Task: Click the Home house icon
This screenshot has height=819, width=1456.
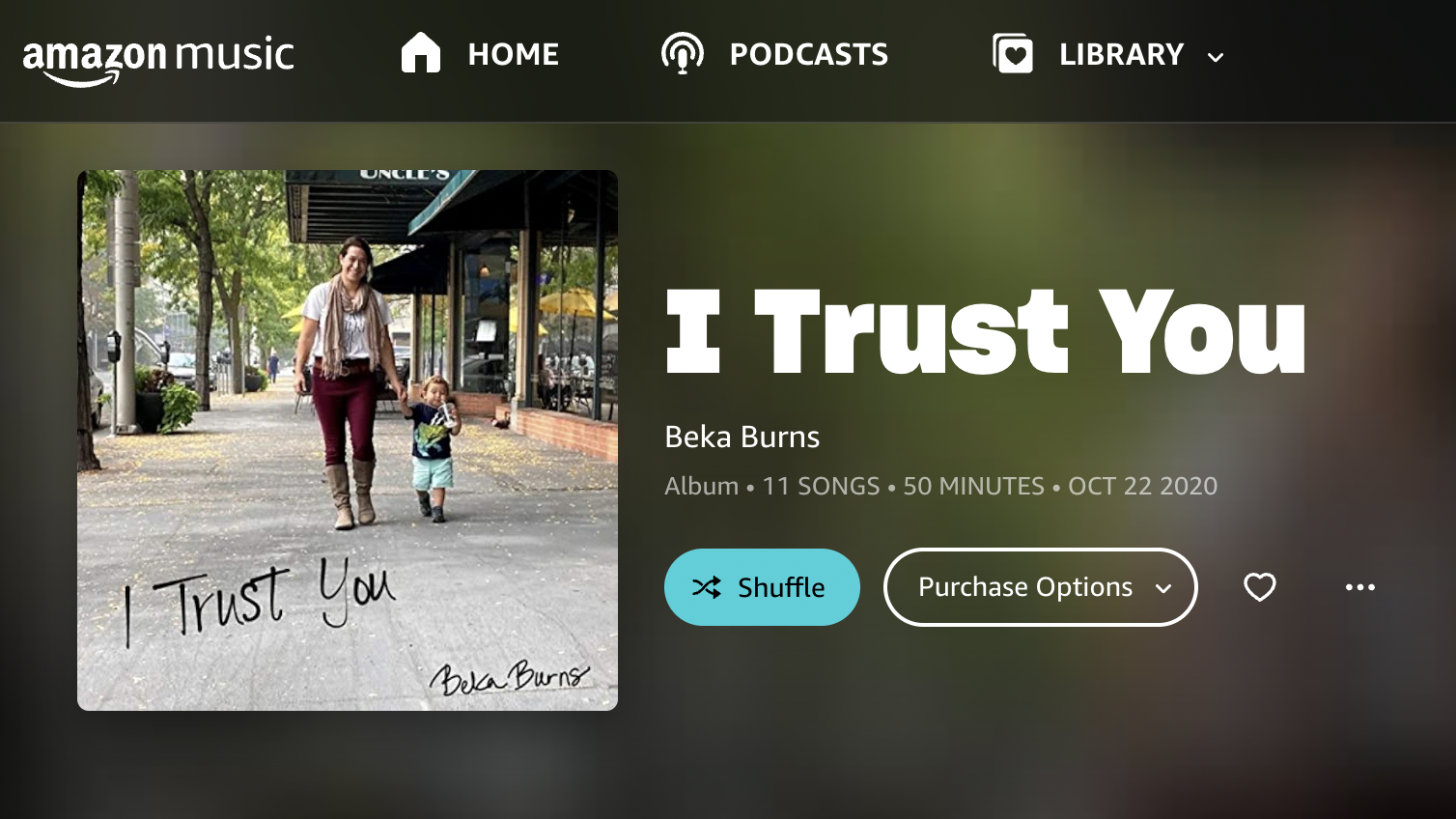Action: 421,53
